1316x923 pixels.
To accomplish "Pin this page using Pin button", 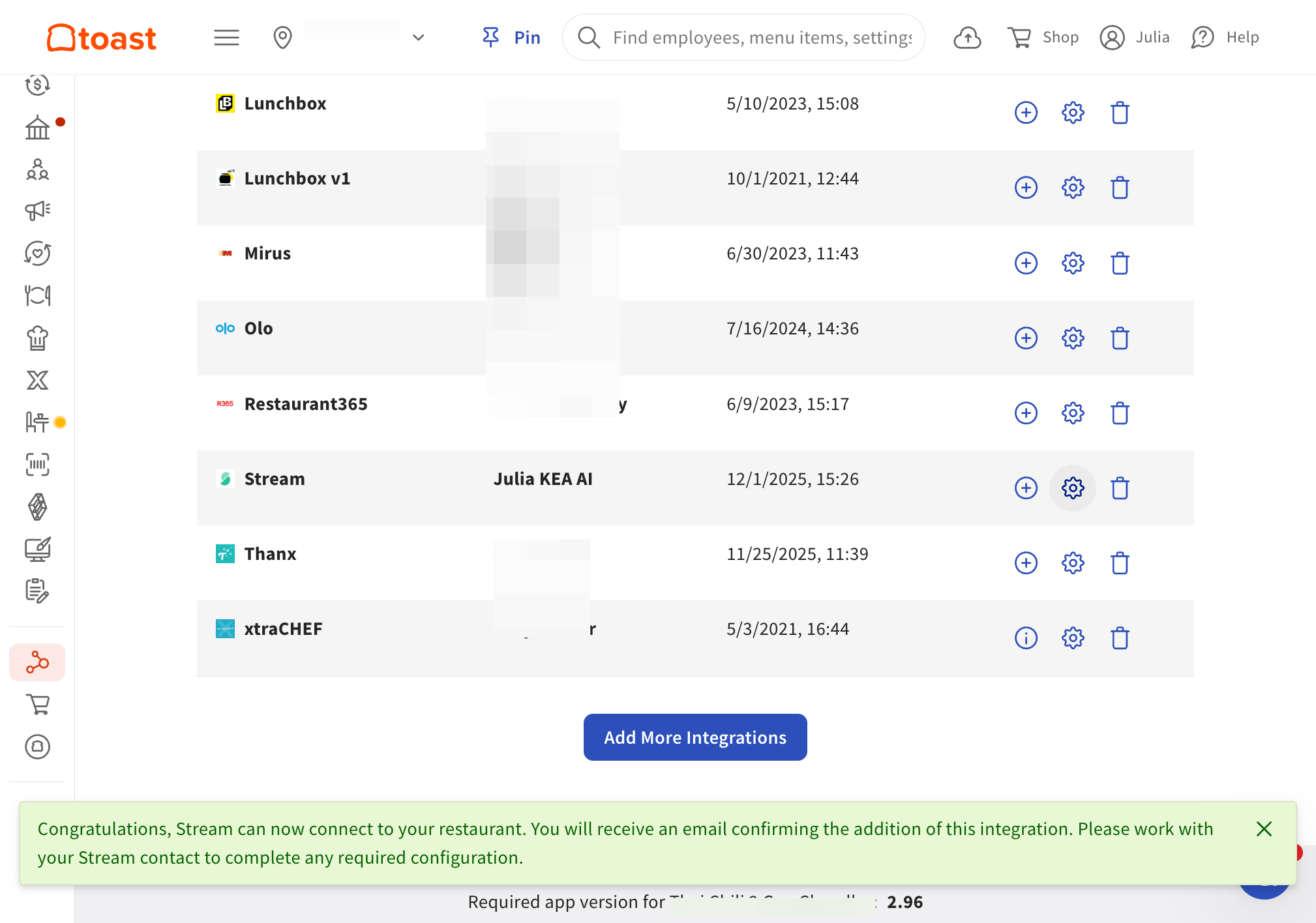I will click(x=511, y=38).
